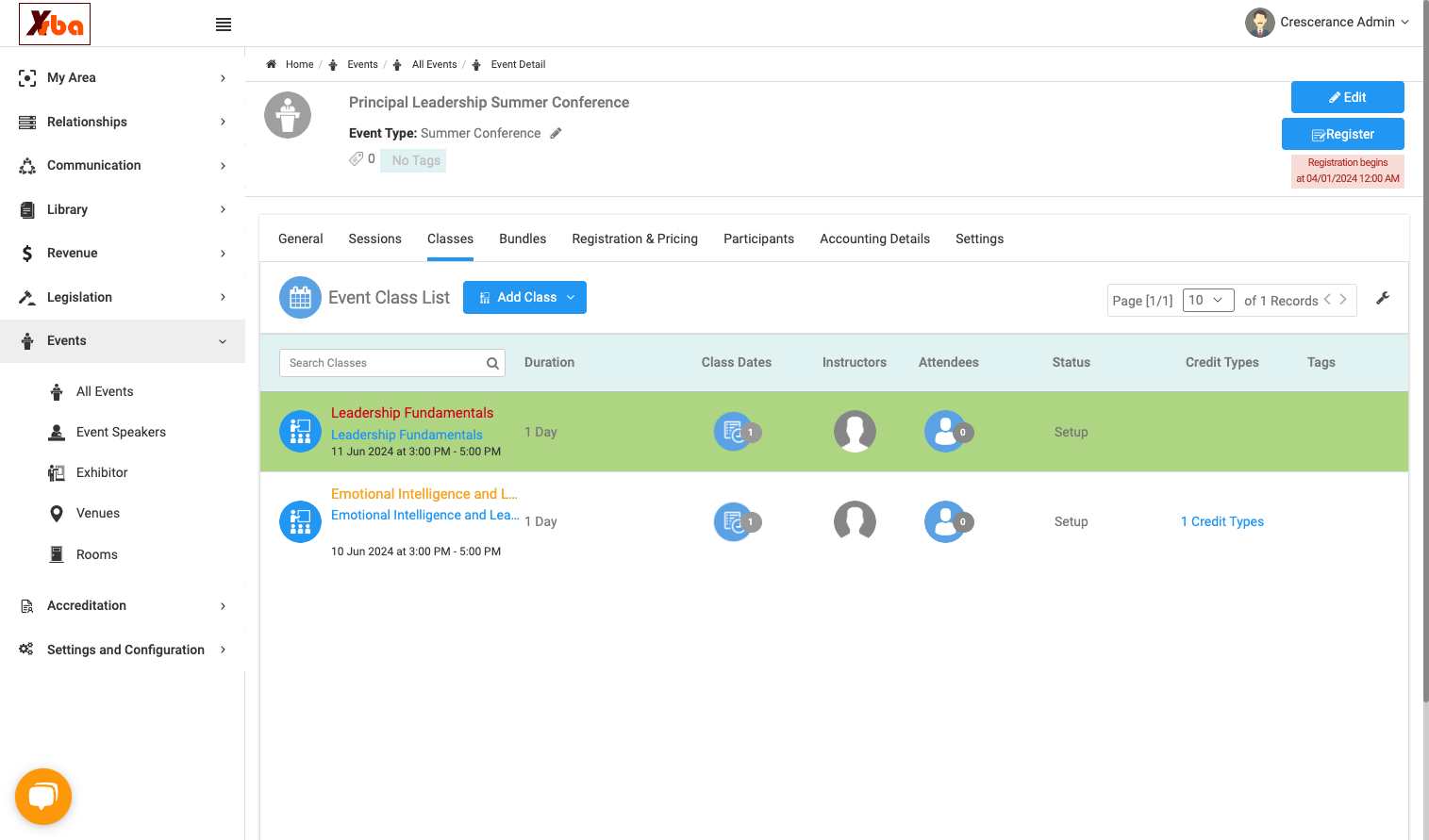The image size is (1429, 840).
Task: Open instructor icon for Emotional Intelligence
Action: (x=855, y=521)
